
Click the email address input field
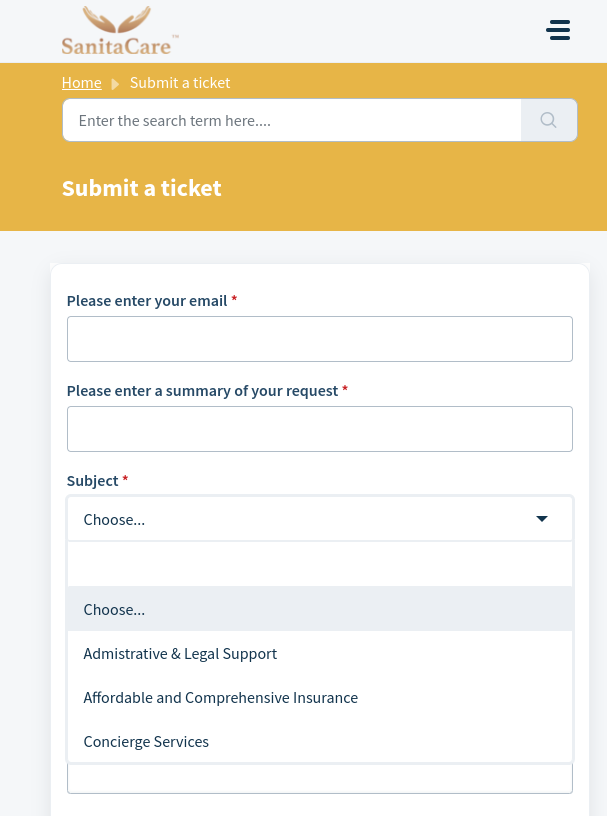point(319,339)
